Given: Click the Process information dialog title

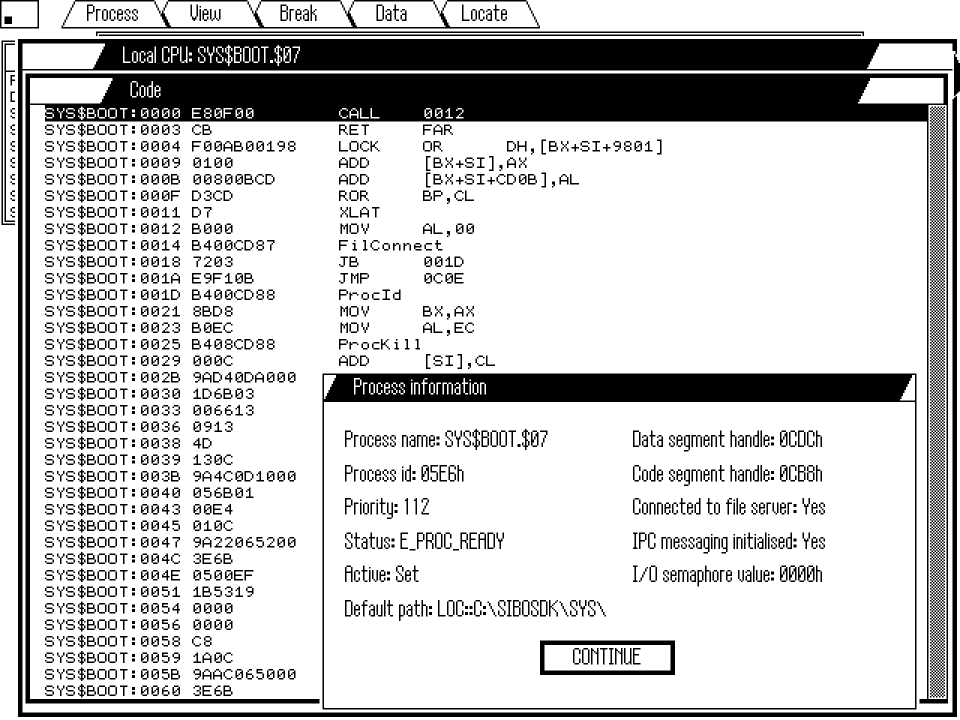Looking at the screenshot, I should pos(420,388).
